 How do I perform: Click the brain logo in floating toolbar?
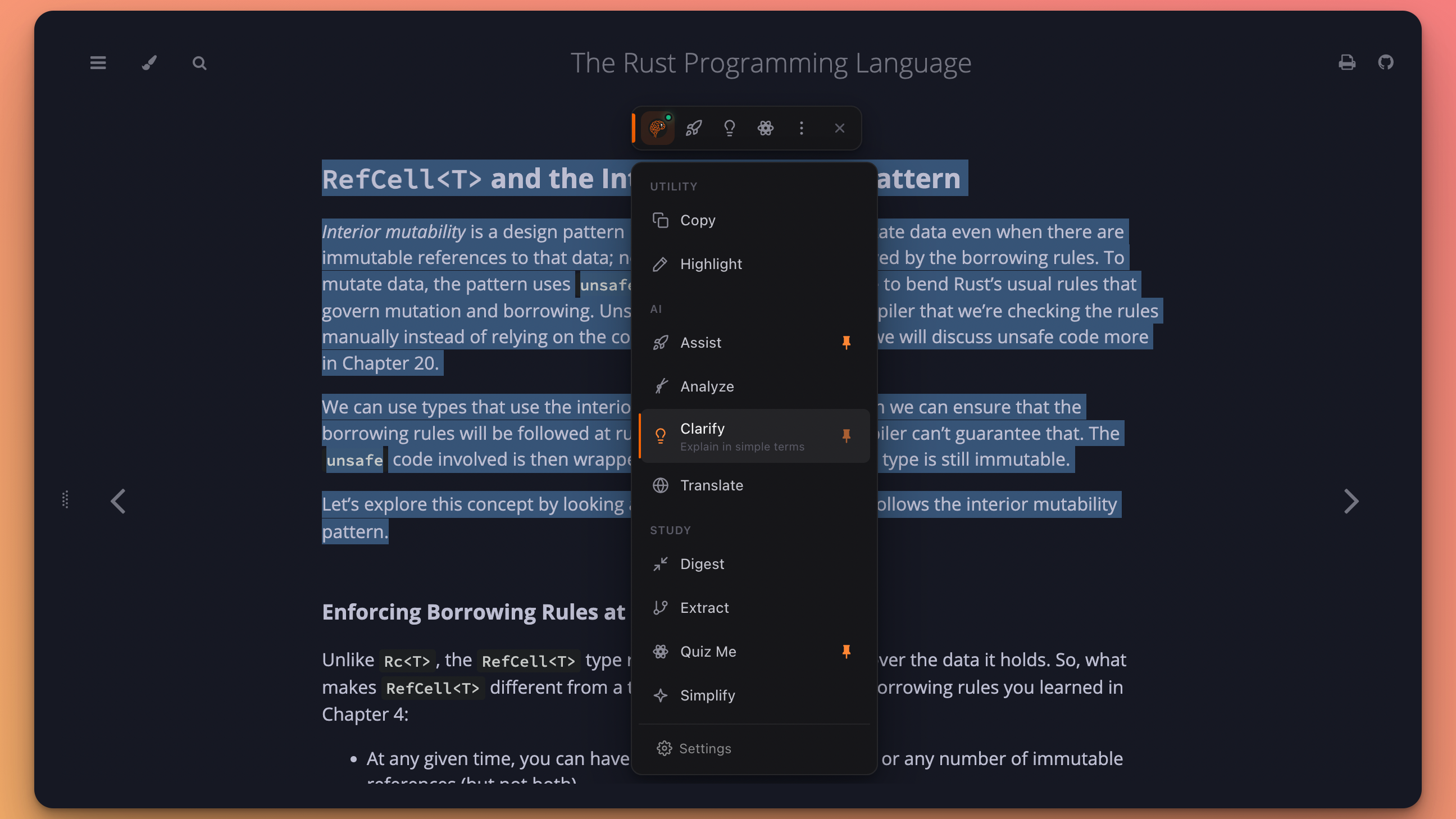[657, 128]
